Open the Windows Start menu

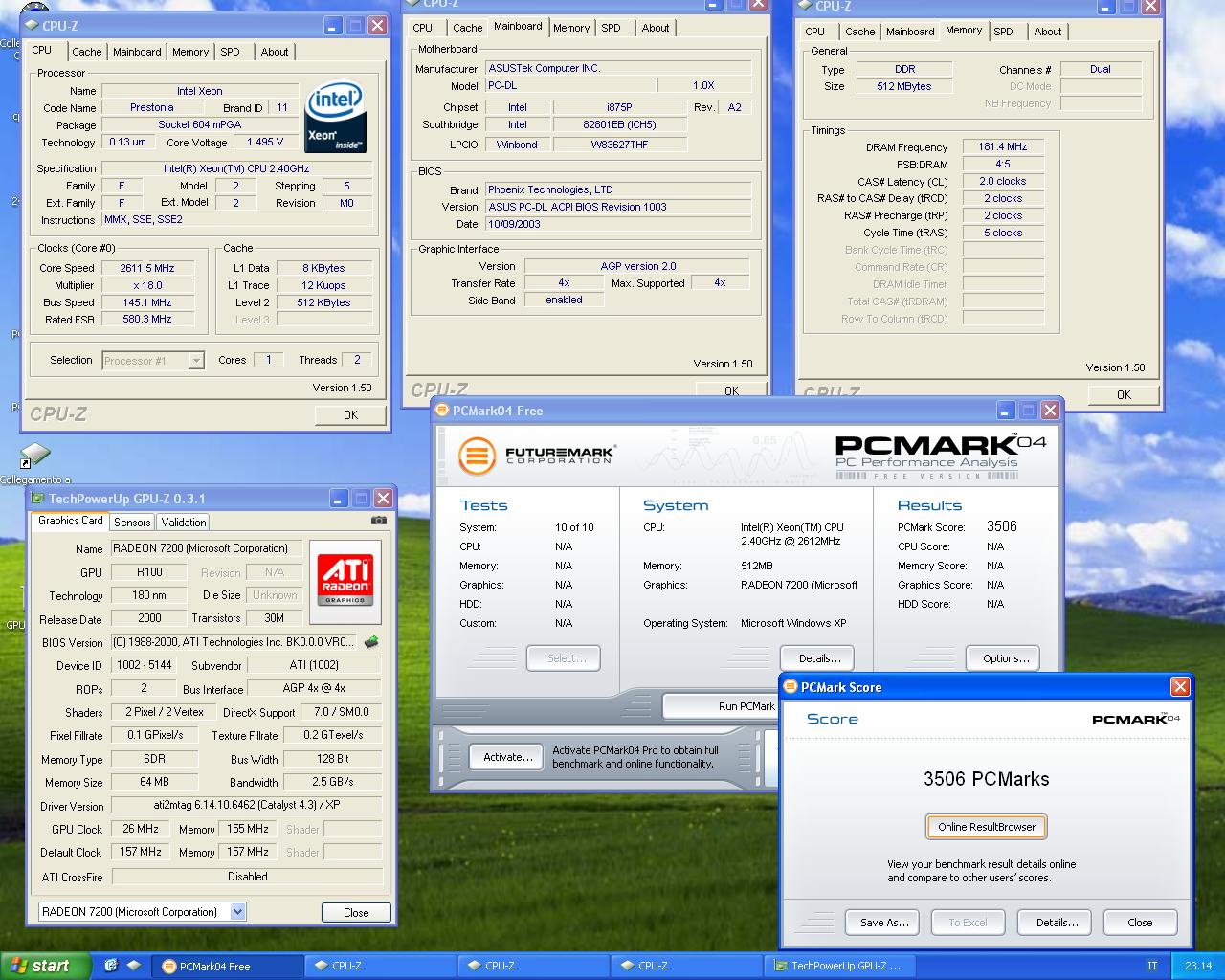tap(45, 966)
